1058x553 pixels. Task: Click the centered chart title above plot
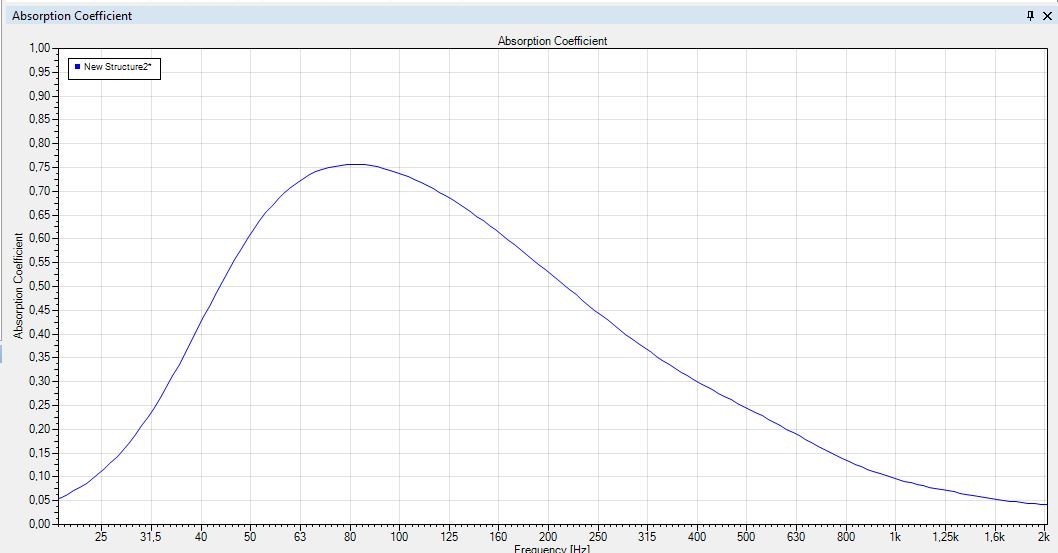pyautogui.click(x=552, y=41)
